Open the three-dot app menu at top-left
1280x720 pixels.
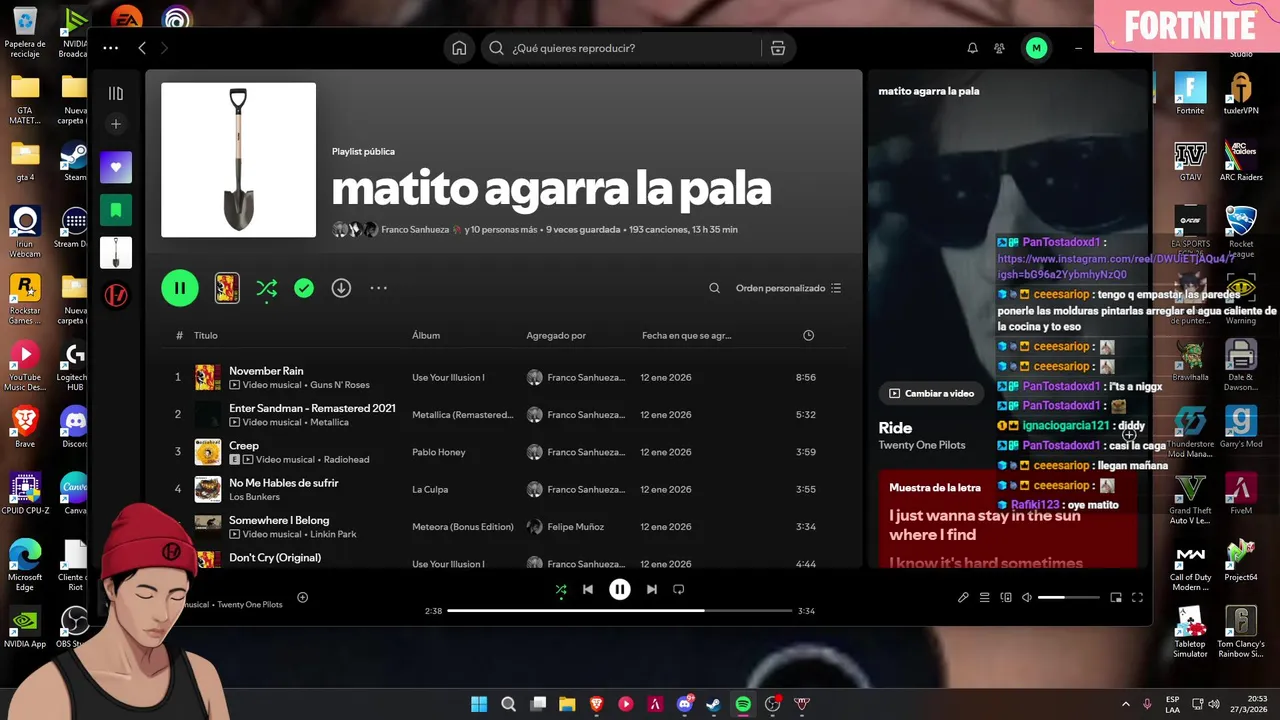coord(110,48)
